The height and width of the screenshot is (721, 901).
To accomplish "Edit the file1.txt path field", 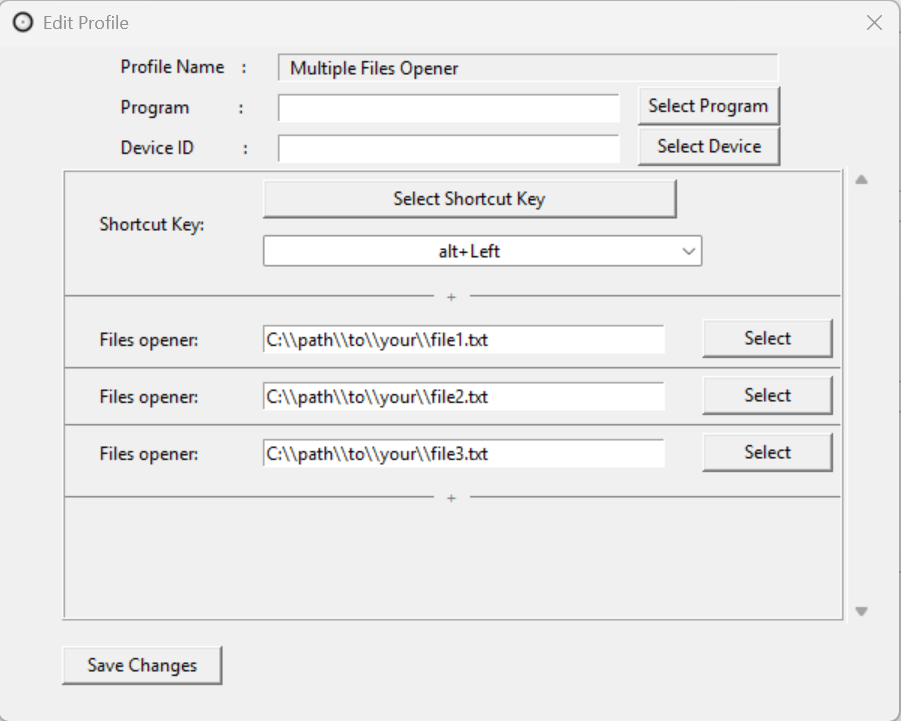I will (463, 340).
